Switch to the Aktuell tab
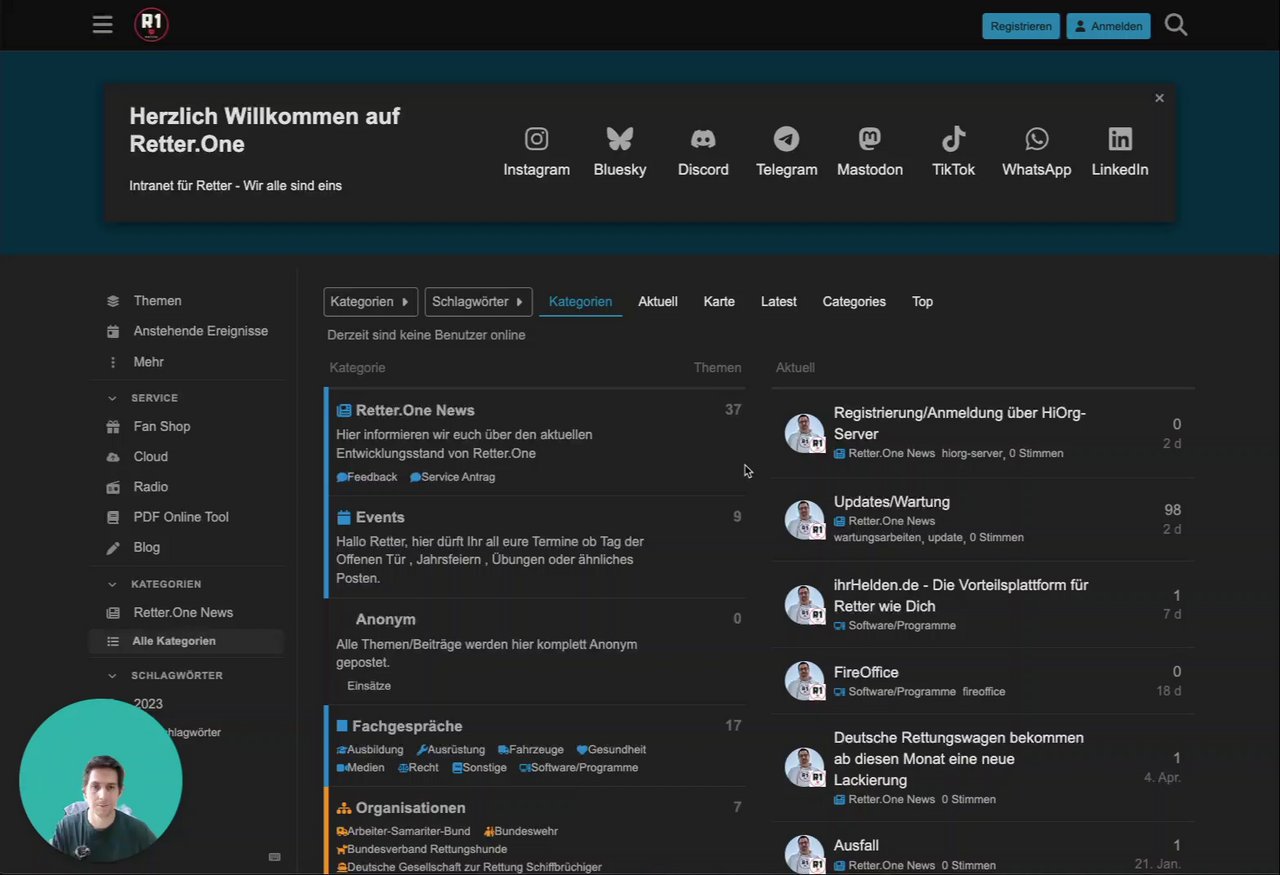The width and height of the screenshot is (1280, 875). 658,302
